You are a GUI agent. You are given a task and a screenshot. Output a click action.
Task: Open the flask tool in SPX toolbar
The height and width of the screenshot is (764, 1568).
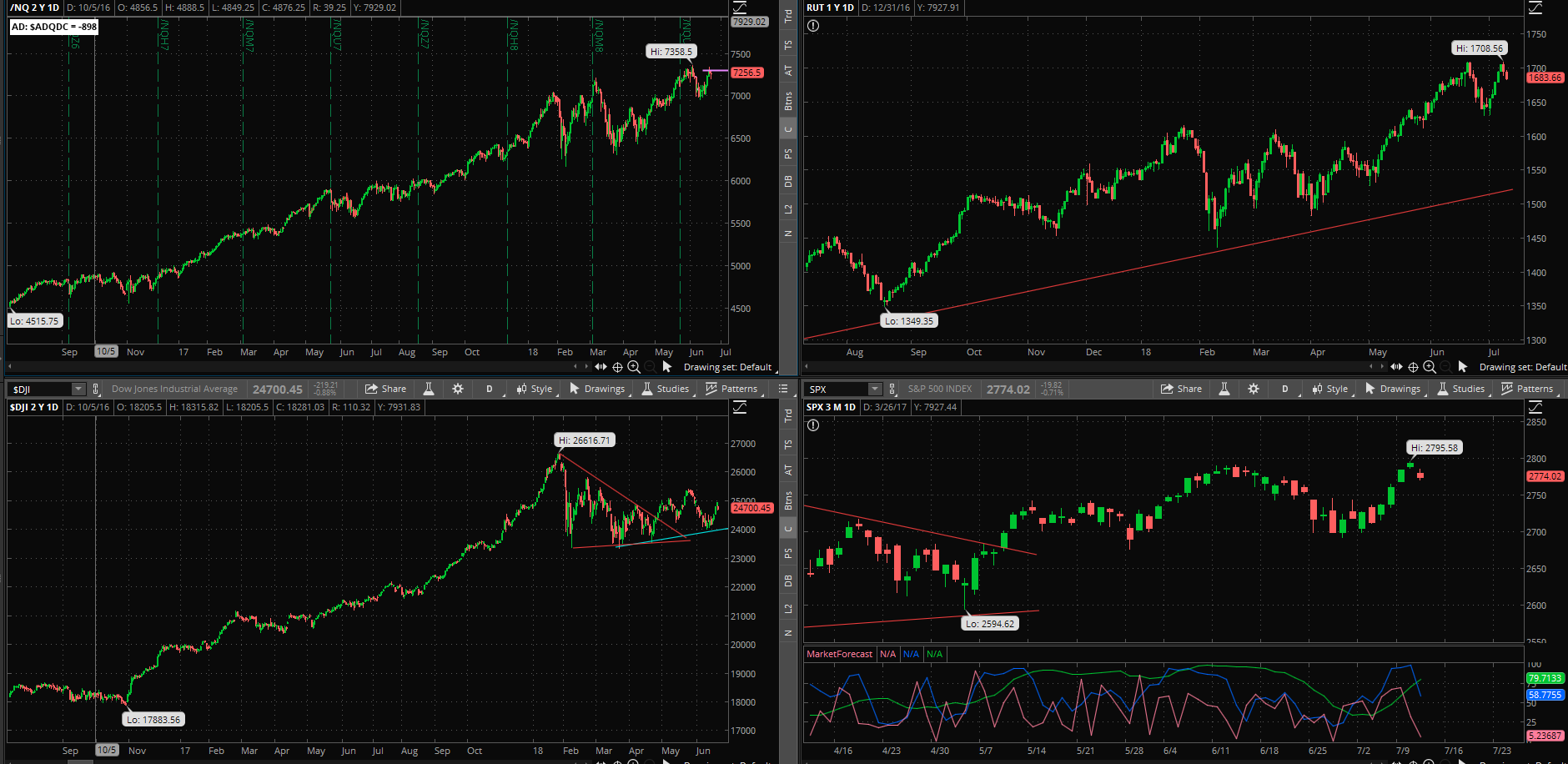[x=1224, y=389]
